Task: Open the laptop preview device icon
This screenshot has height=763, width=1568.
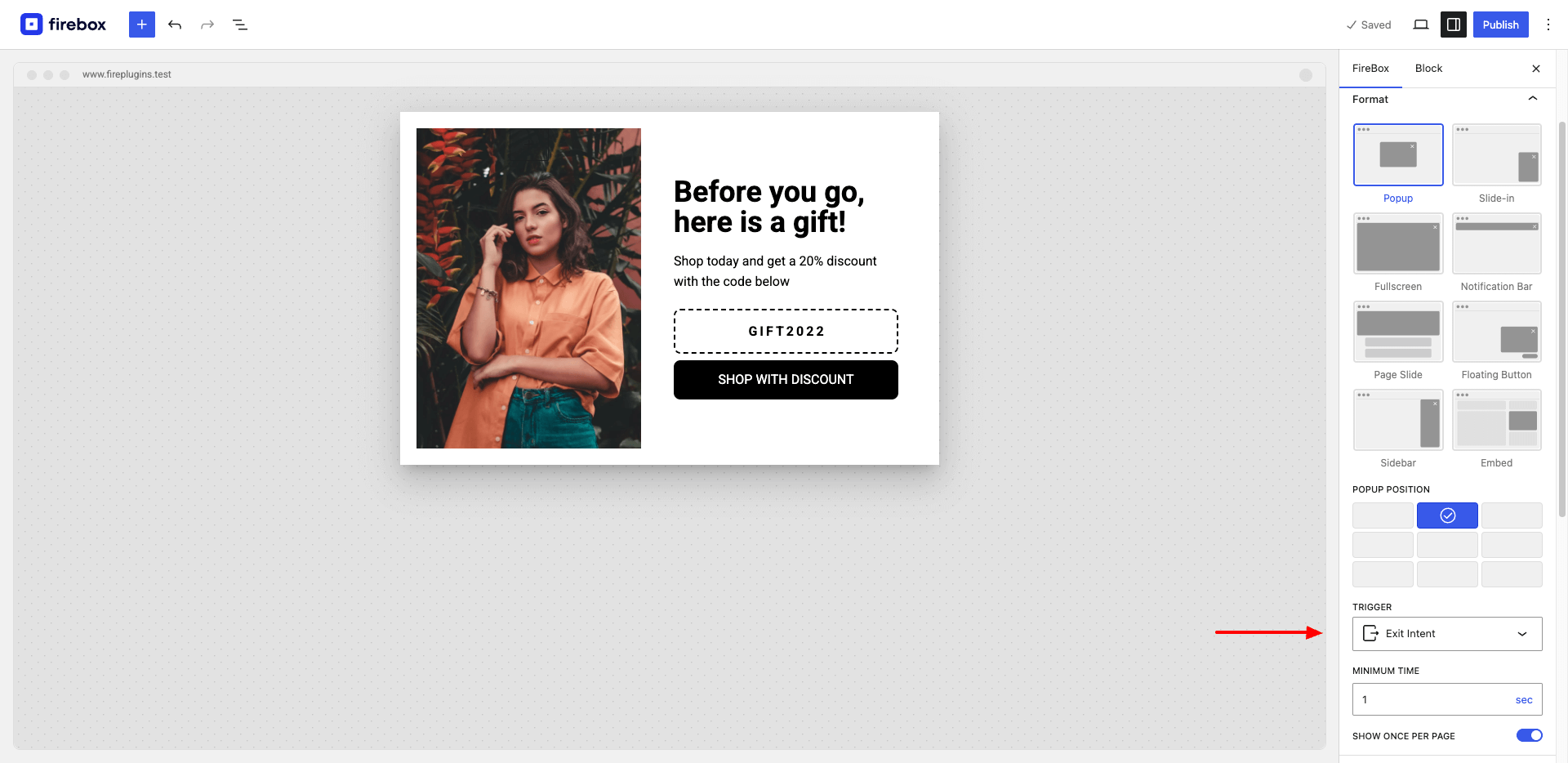Action: pyautogui.click(x=1421, y=25)
